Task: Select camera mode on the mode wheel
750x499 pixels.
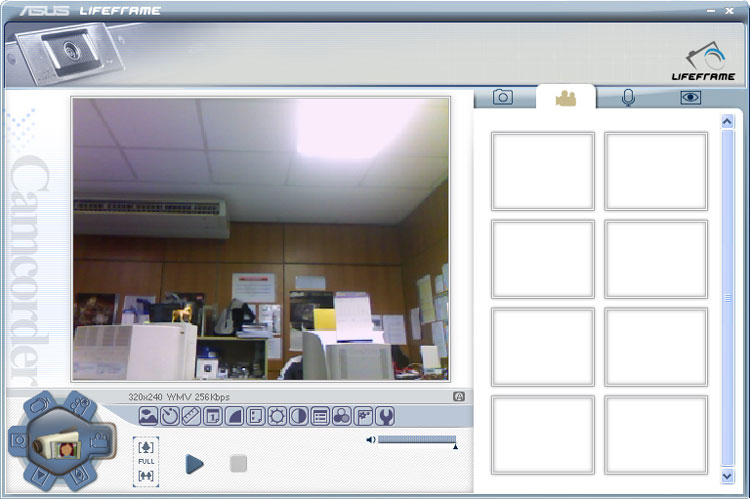Action: [x=19, y=440]
